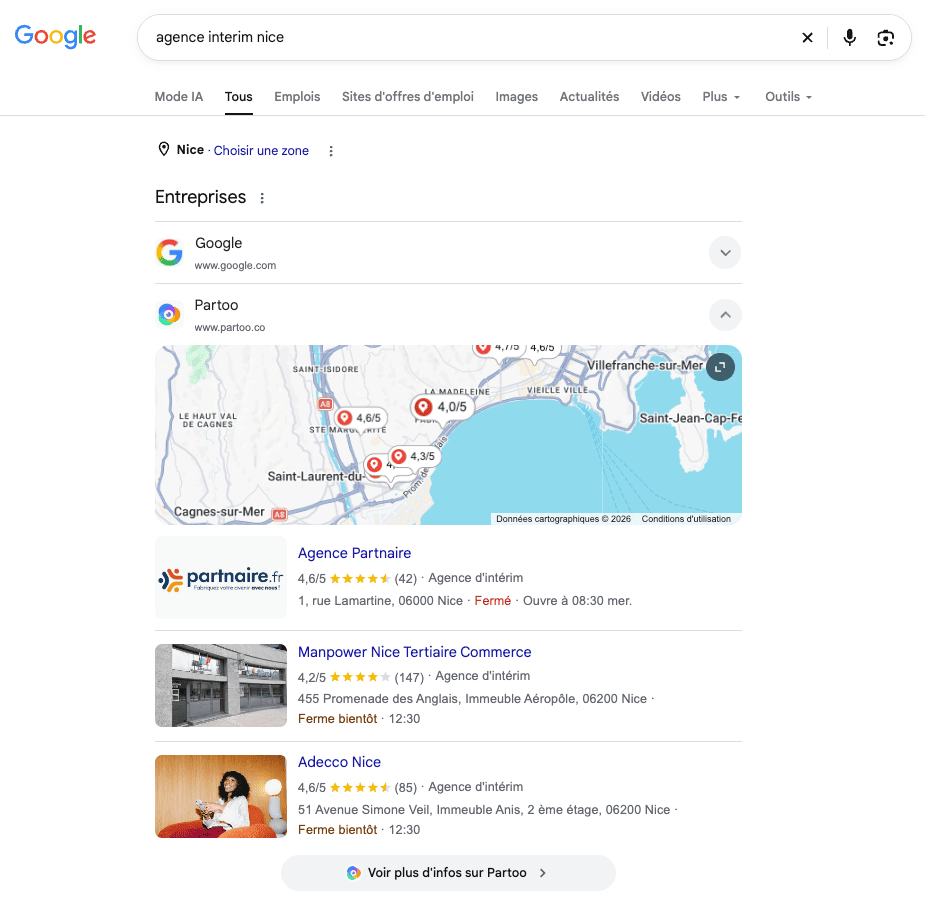Select the 4,0/5 map pin

click(x=441, y=407)
